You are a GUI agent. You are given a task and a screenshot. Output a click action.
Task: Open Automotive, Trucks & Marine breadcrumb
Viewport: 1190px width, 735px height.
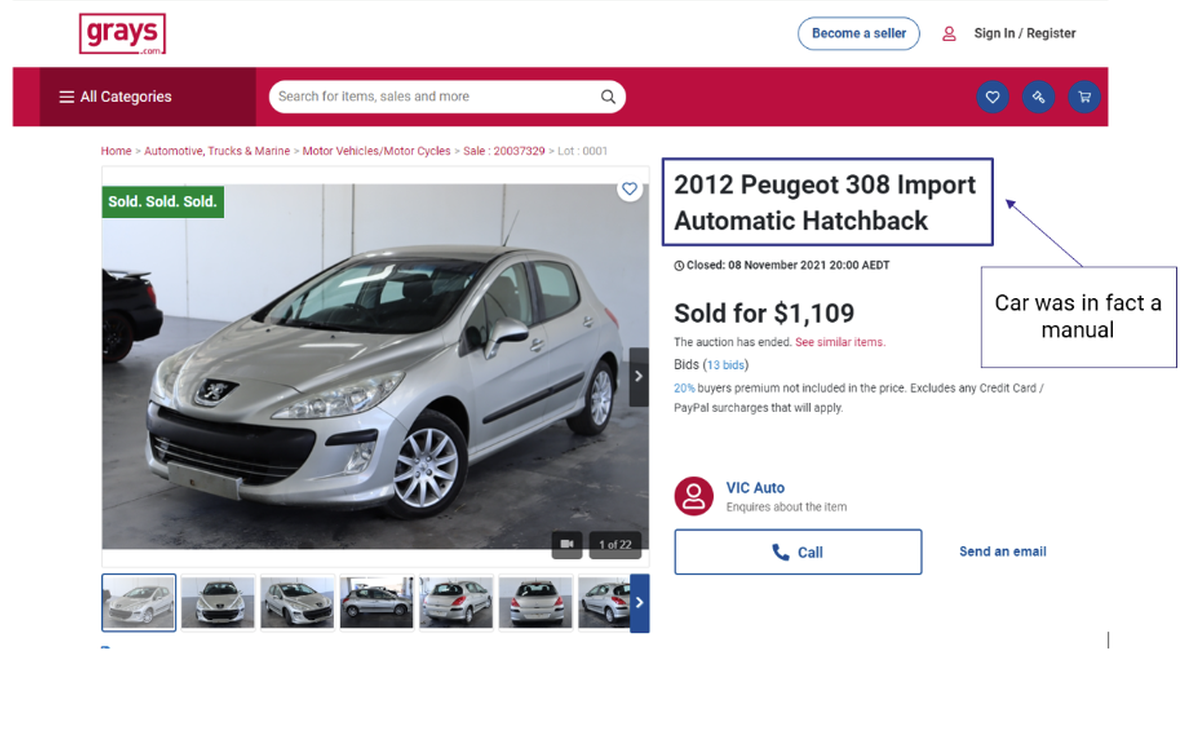[x=217, y=151]
